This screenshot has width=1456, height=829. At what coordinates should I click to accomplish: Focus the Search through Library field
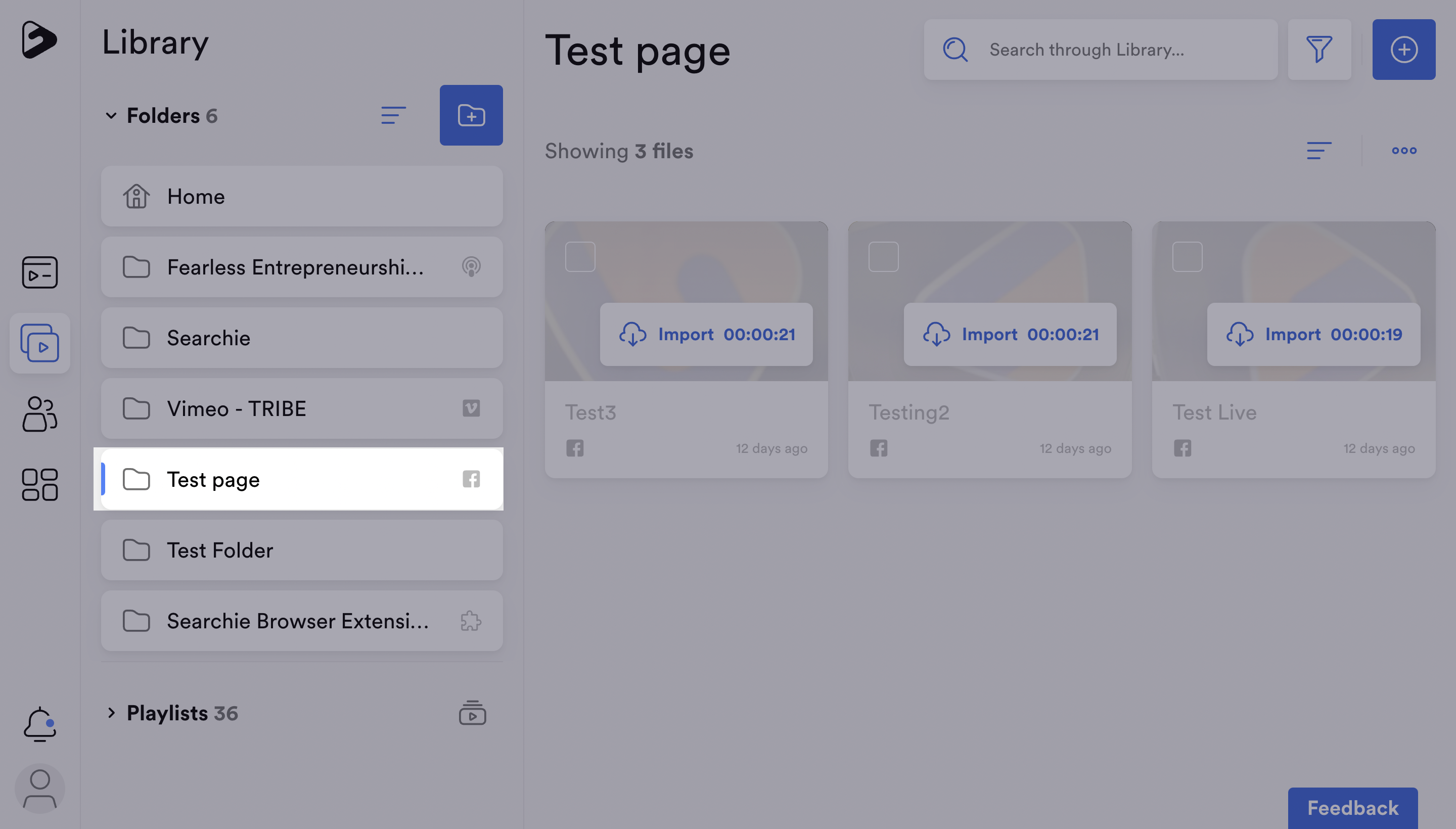(1101, 50)
